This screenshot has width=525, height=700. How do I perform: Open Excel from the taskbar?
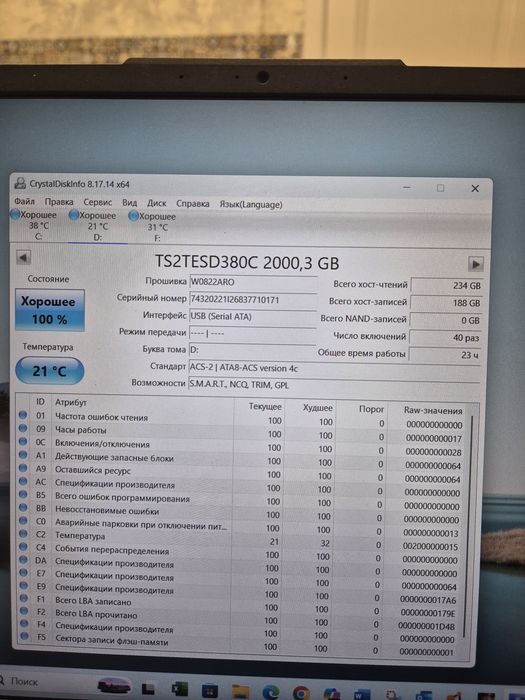[x=180, y=689]
